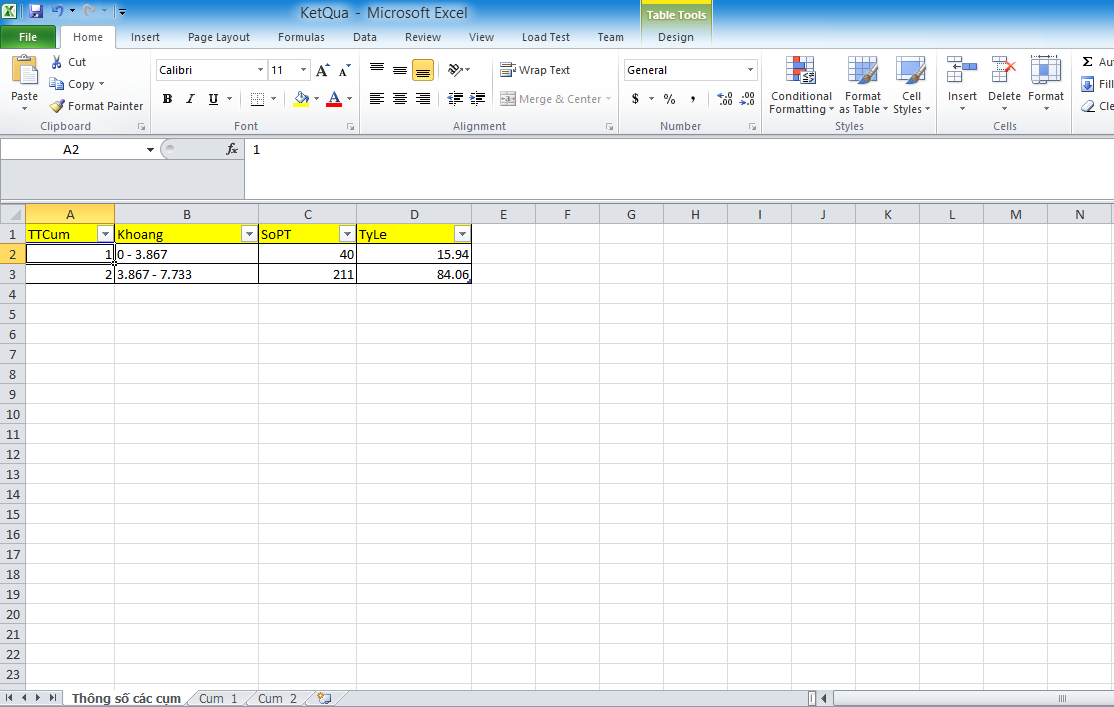
Task: Activate the Format Painter brush
Action: pyautogui.click(x=57, y=106)
